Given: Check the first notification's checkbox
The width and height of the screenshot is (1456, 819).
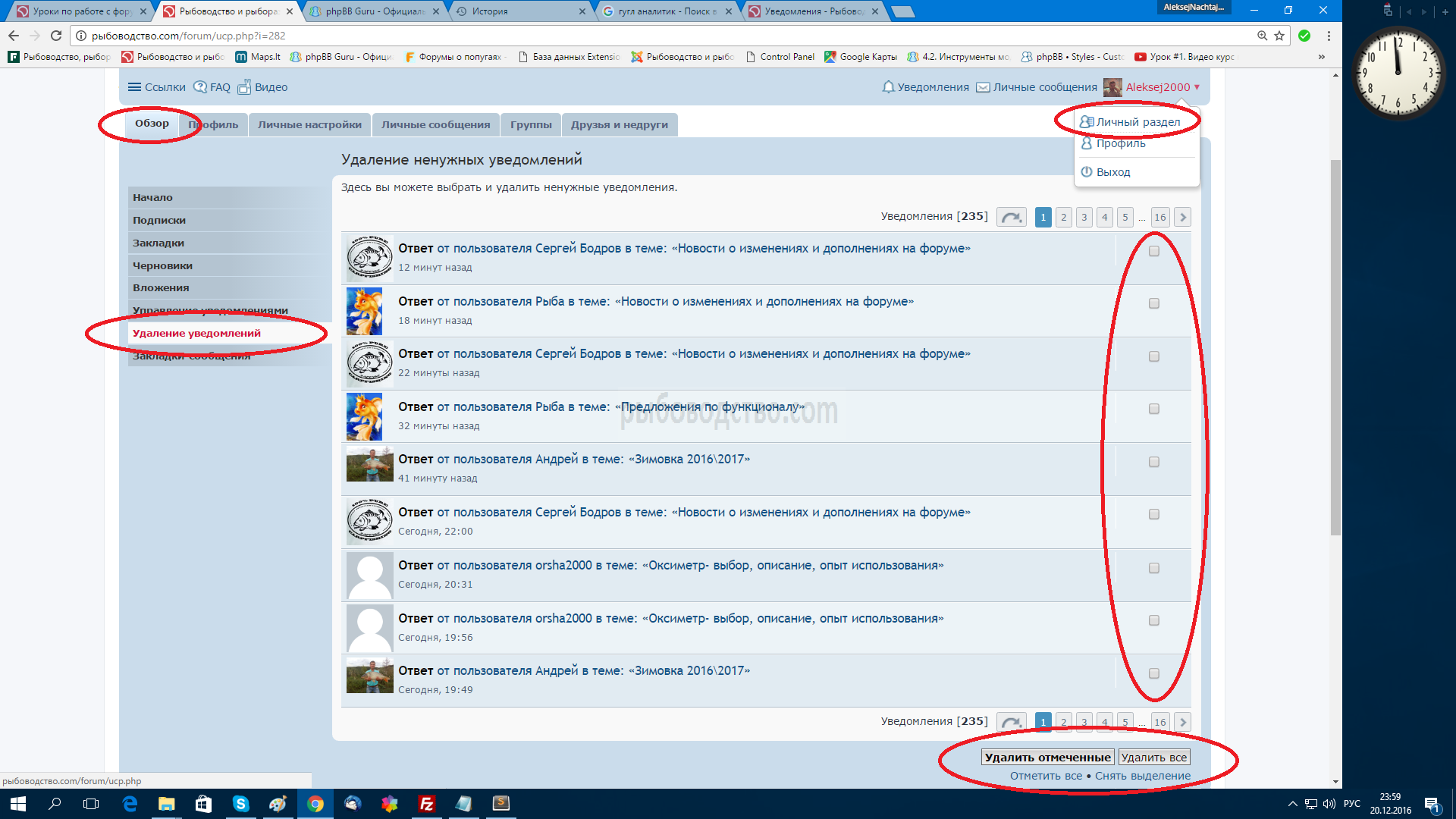Looking at the screenshot, I should point(1153,251).
